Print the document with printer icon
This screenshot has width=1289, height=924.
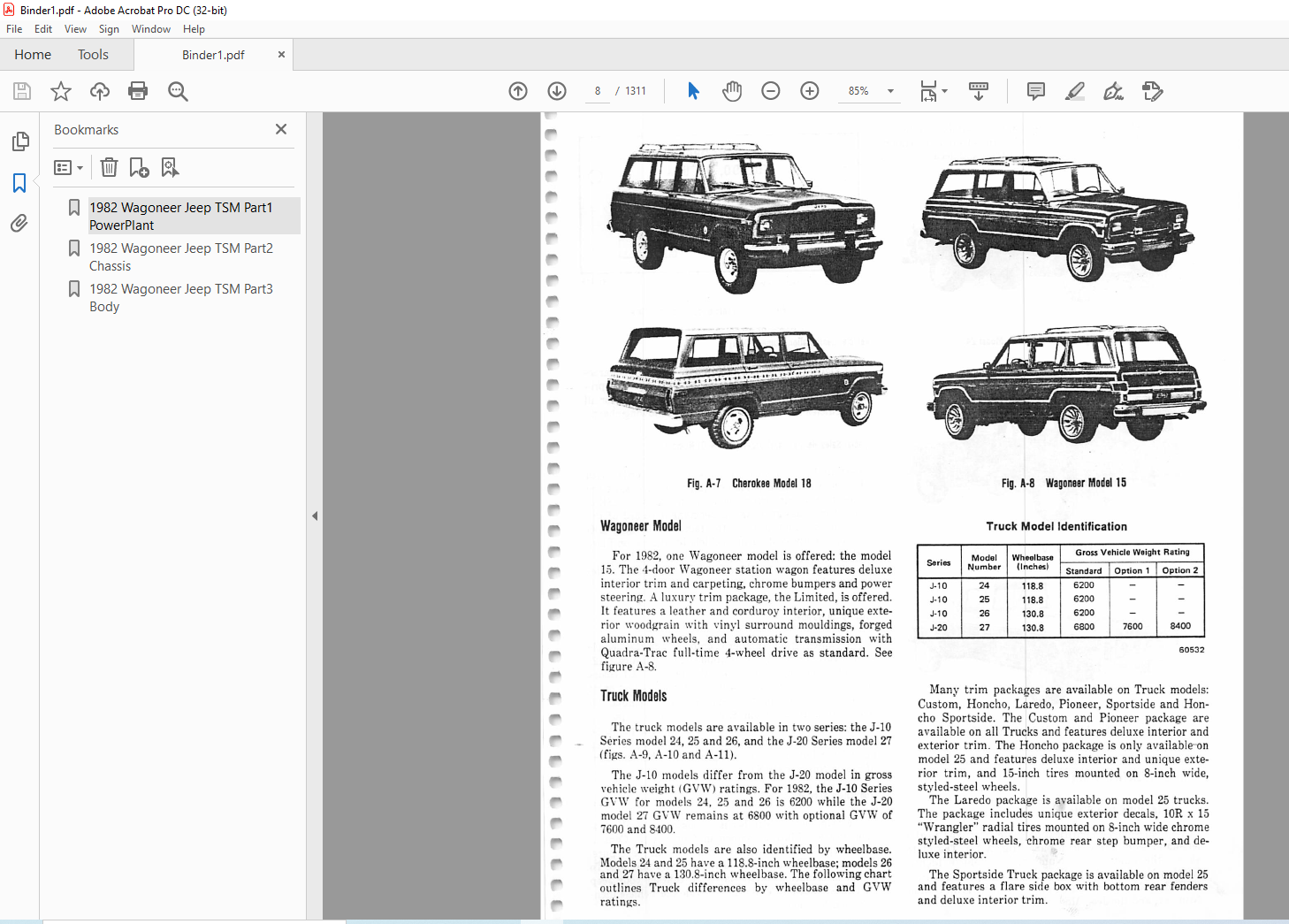pos(138,91)
